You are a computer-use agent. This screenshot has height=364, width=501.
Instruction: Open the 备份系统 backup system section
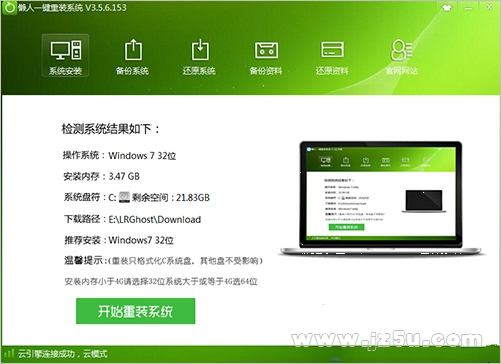coord(132,56)
